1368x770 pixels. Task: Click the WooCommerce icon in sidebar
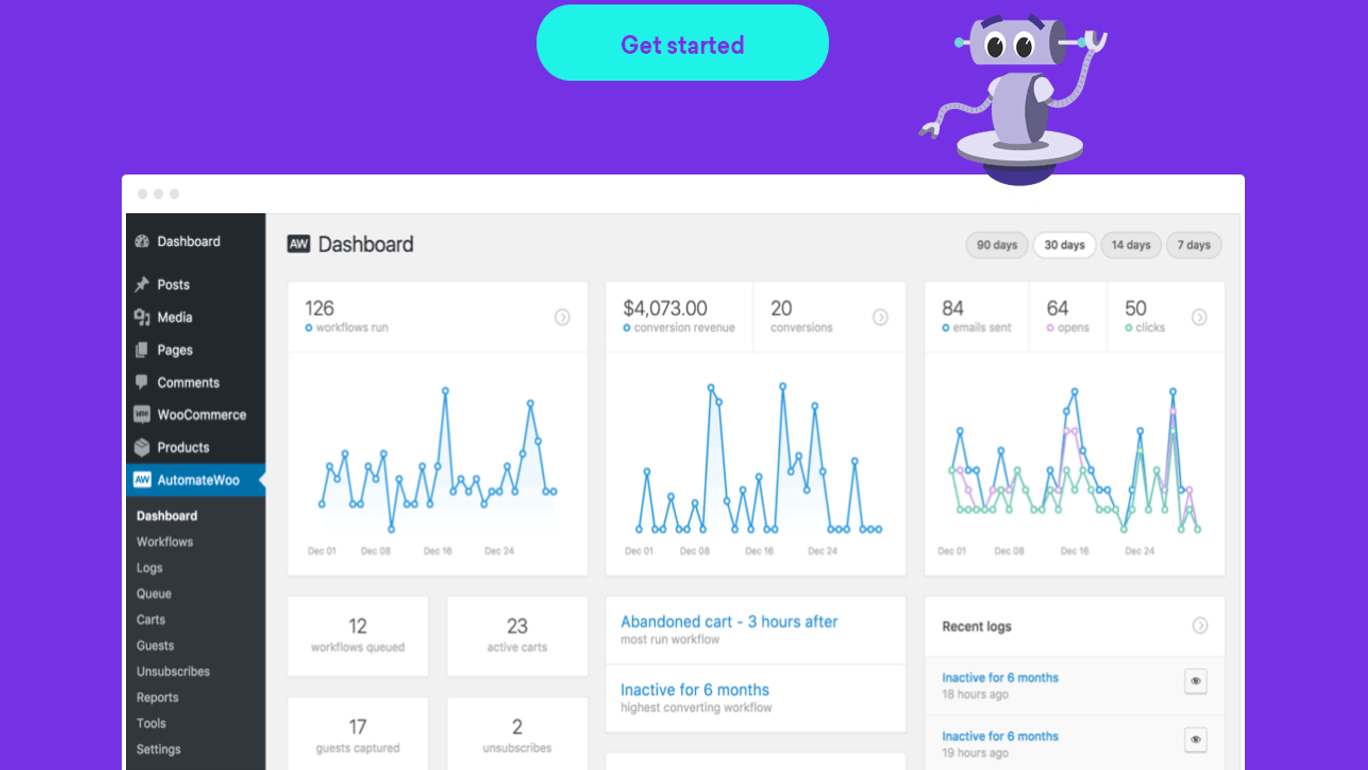click(142, 414)
